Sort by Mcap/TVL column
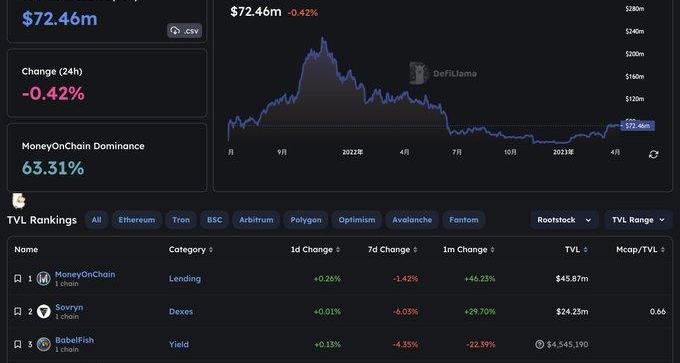The width and height of the screenshot is (680, 363). [641, 249]
